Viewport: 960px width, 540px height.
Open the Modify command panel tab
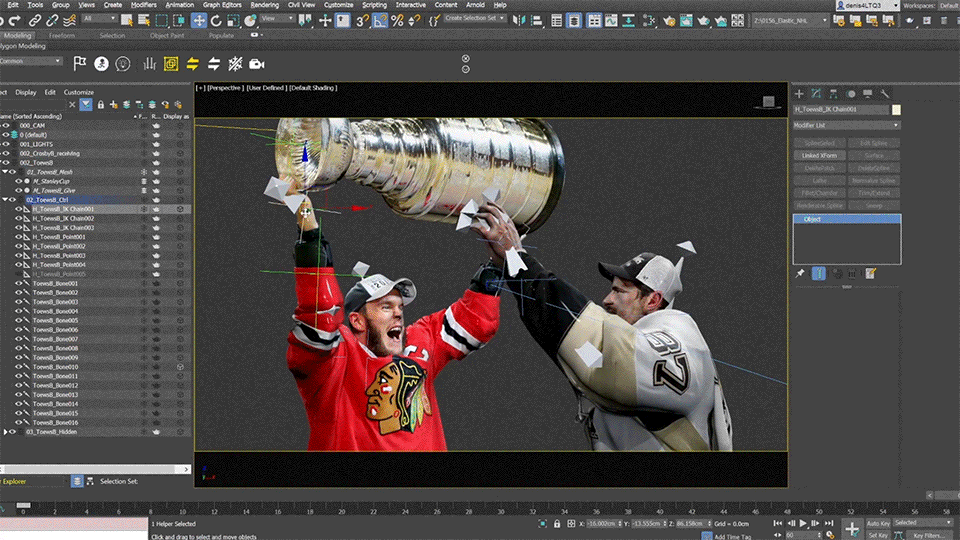click(x=816, y=94)
